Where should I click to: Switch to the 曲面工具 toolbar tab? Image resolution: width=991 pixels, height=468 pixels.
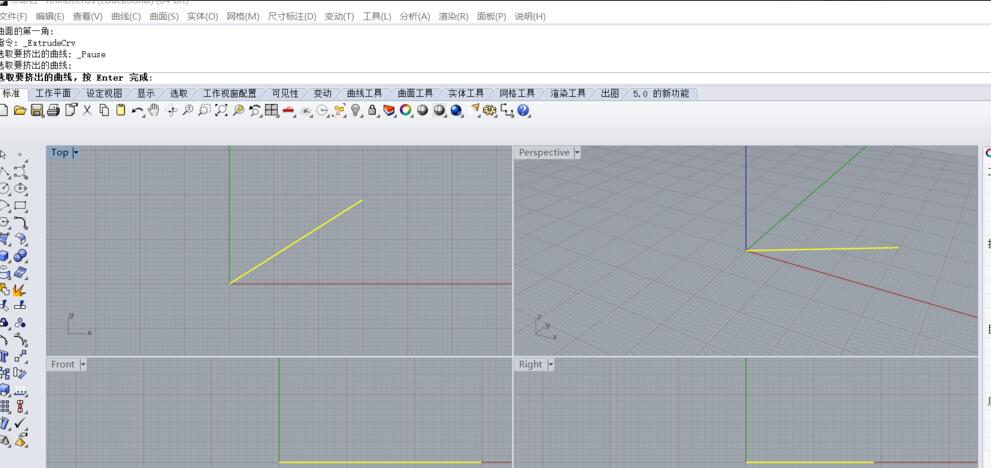(415, 94)
